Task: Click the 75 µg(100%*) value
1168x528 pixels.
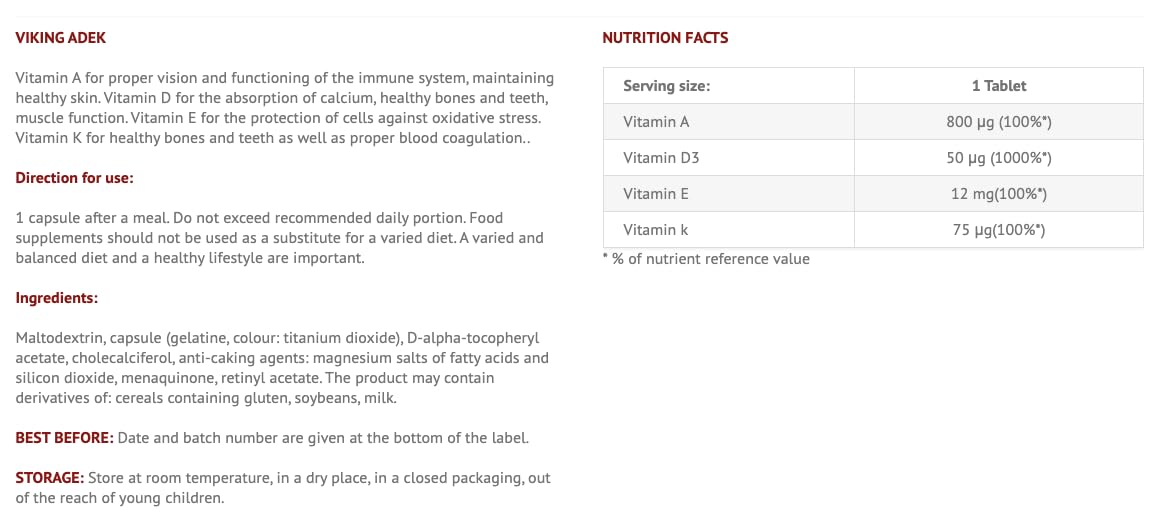Action: (998, 230)
